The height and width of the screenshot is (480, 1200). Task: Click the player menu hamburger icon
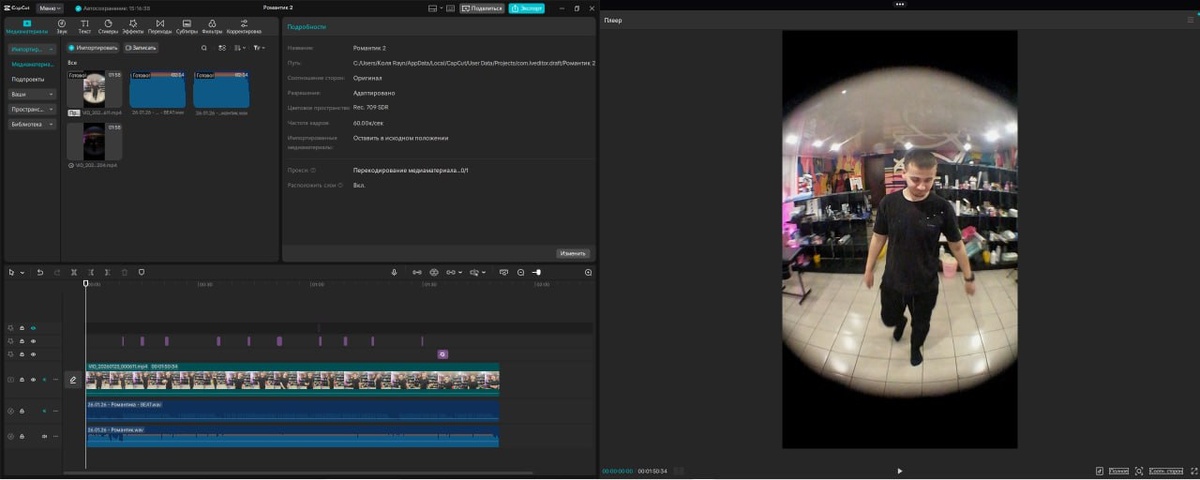coord(1189,19)
